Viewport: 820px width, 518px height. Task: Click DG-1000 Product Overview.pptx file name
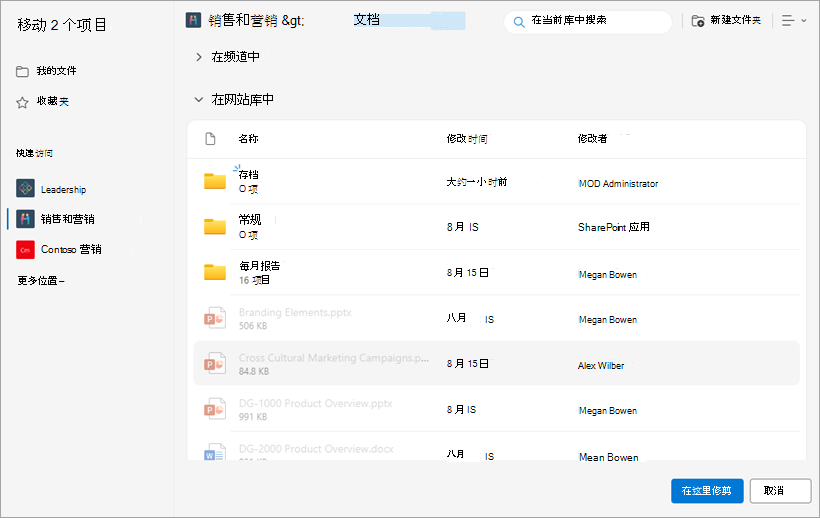tap(315, 404)
